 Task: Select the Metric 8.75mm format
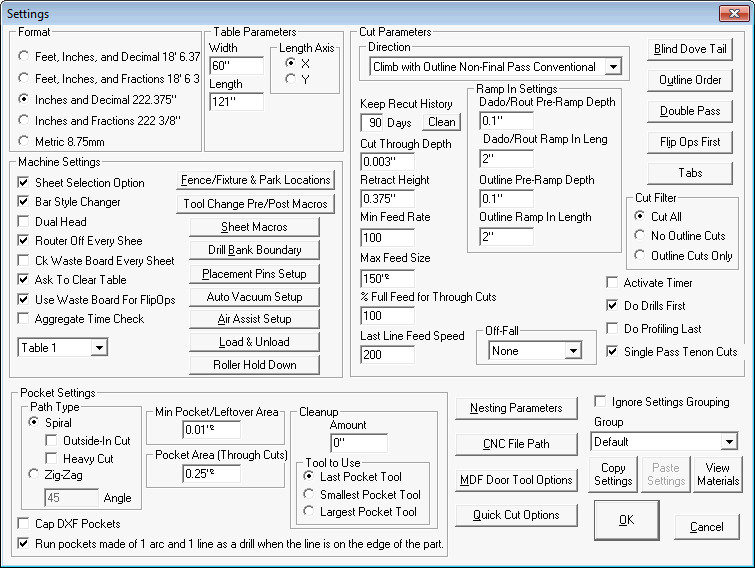tap(25, 143)
